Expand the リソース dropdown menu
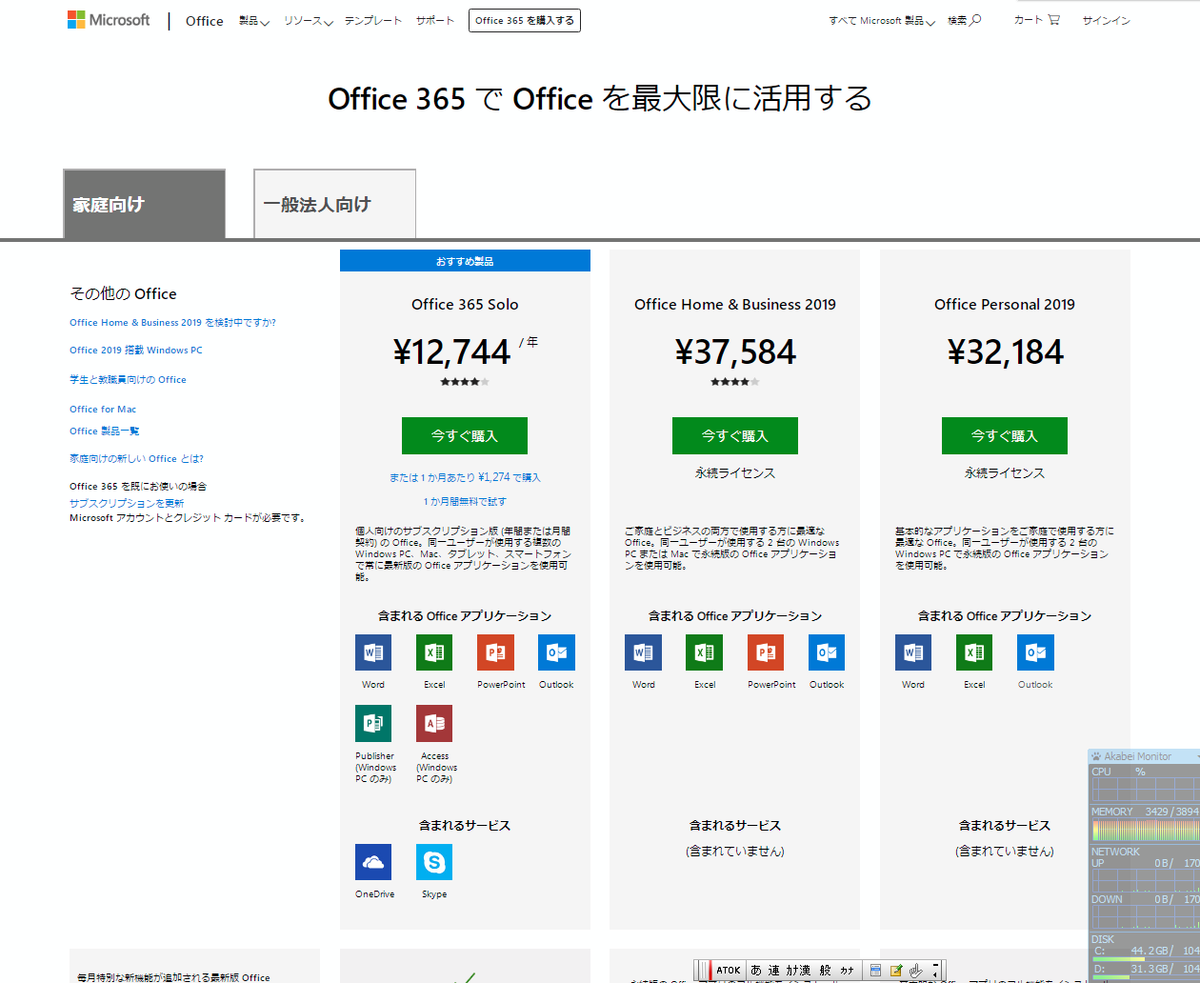This screenshot has width=1200, height=983. coord(308,21)
